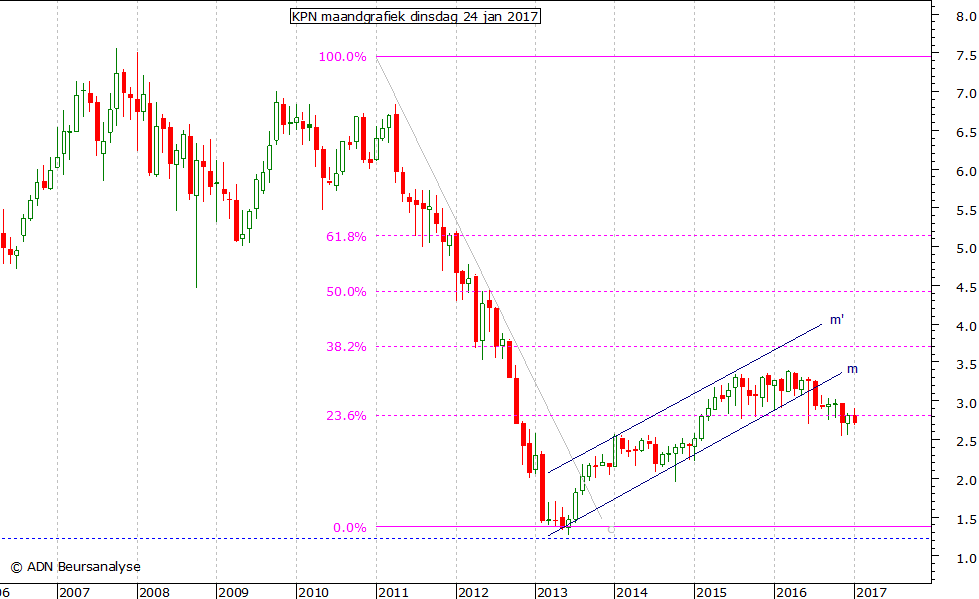
Task: Click the 2014 year label on time axis
Action: pos(632,592)
